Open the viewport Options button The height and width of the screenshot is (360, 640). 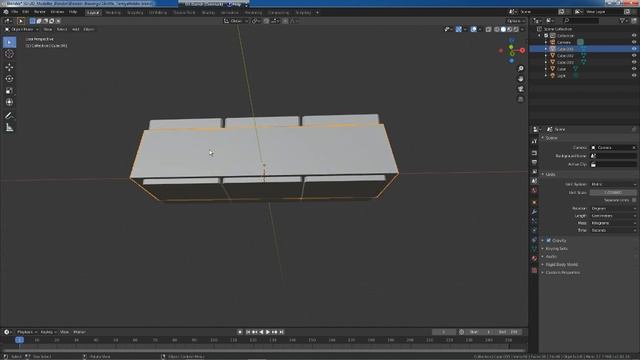click(516, 21)
